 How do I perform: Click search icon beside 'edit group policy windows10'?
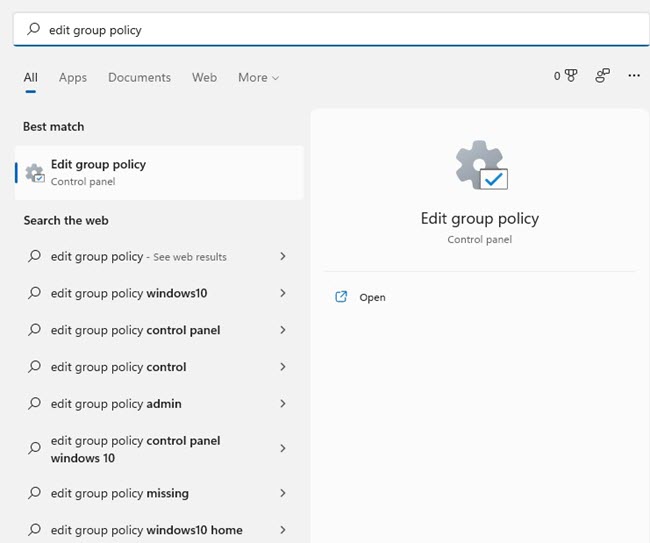coord(34,293)
